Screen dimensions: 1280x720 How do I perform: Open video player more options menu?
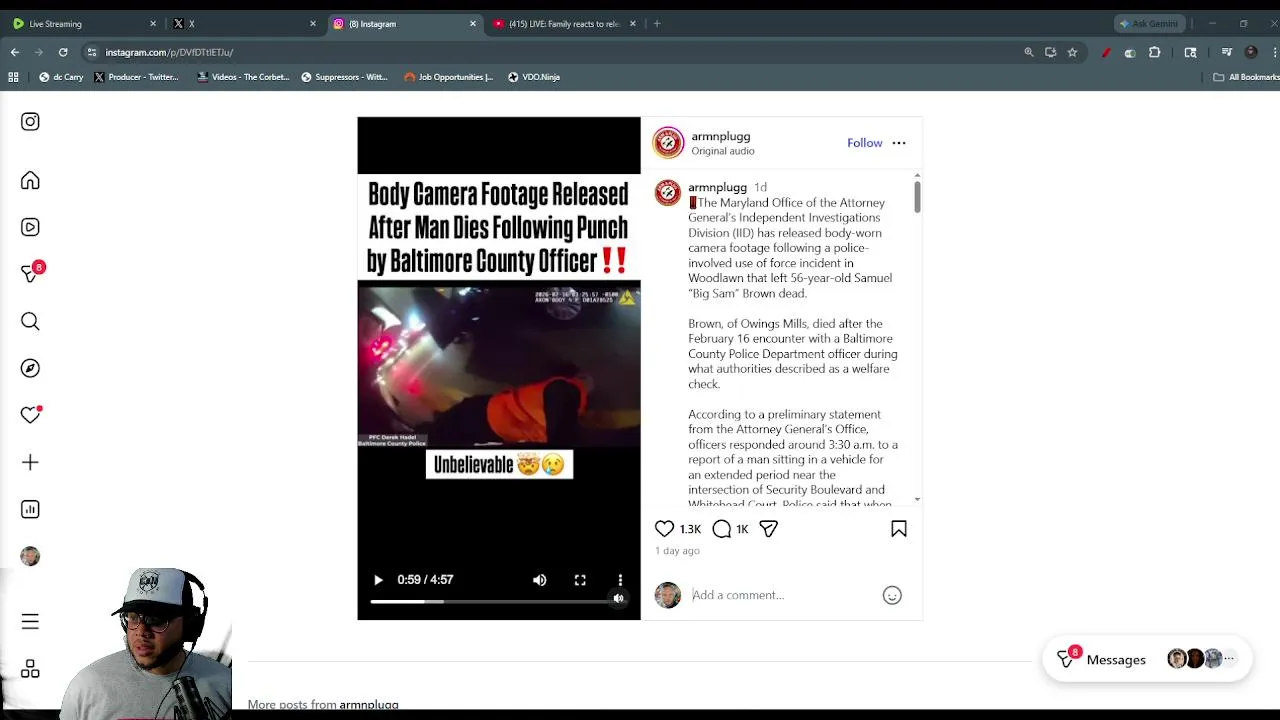(620, 580)
